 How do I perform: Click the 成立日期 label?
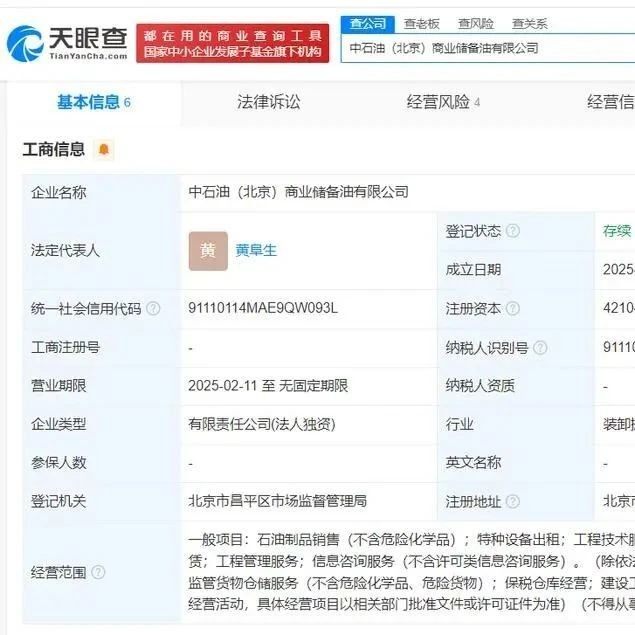click(473, 270)
